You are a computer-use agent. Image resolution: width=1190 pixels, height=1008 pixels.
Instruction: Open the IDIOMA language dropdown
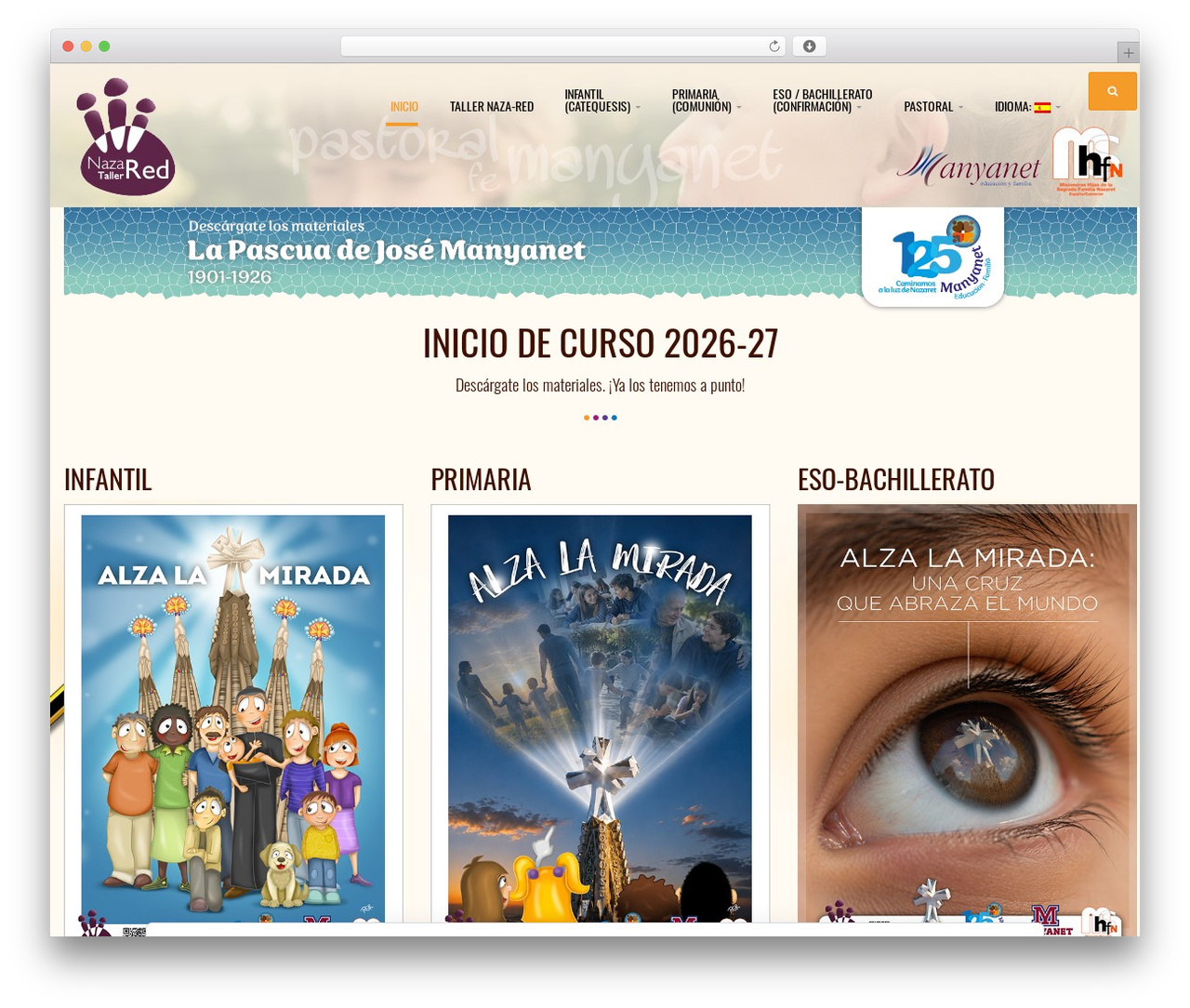point(1026,107)
